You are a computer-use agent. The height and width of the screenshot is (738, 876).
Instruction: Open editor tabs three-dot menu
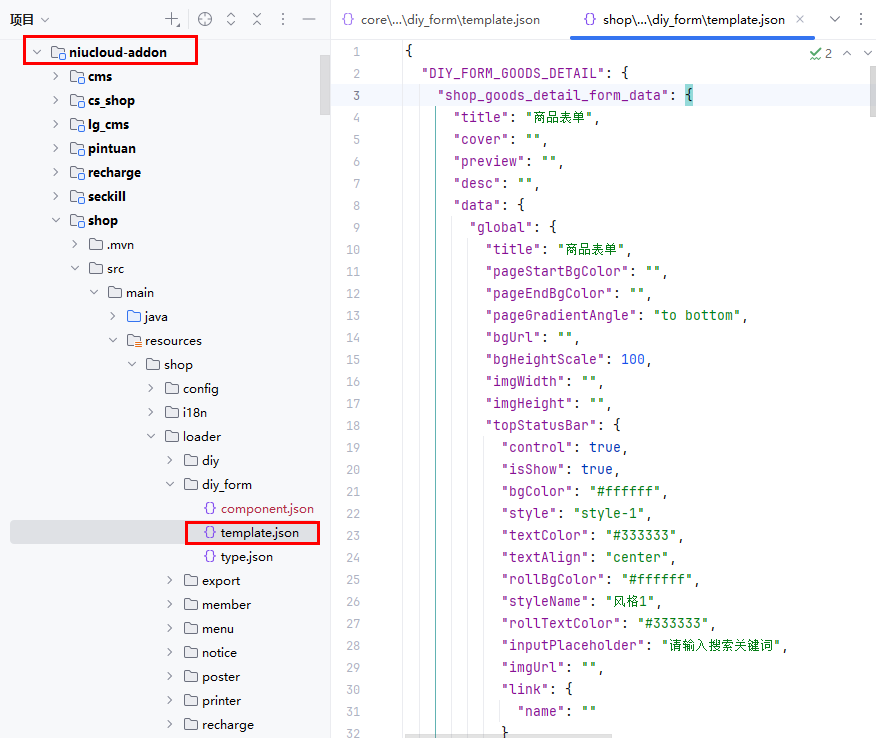861,19
